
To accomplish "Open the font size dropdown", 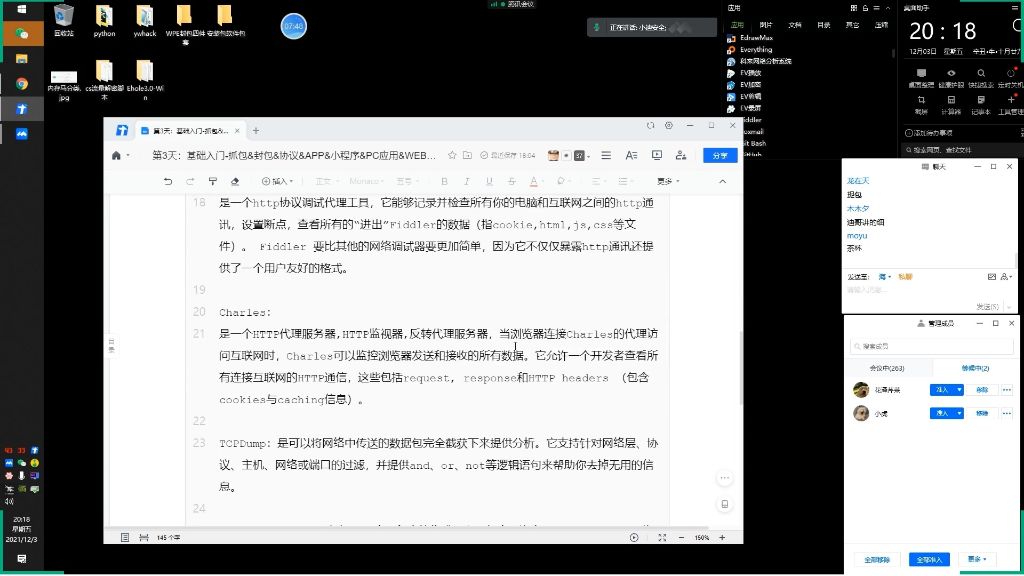I will click(x=407, y=181).
